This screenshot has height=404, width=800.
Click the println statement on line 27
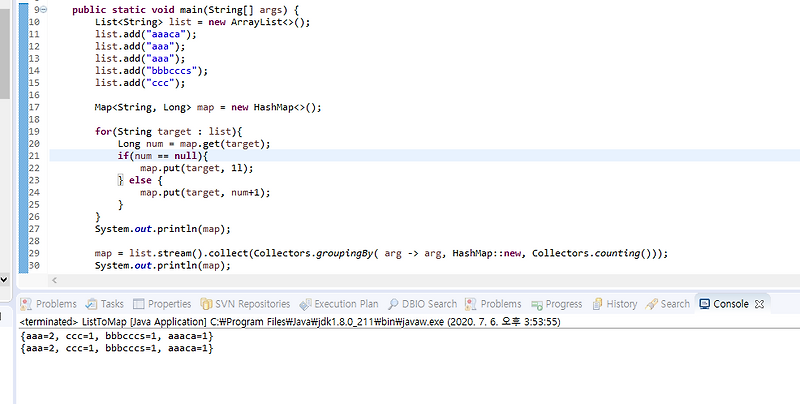coord(163,229)
